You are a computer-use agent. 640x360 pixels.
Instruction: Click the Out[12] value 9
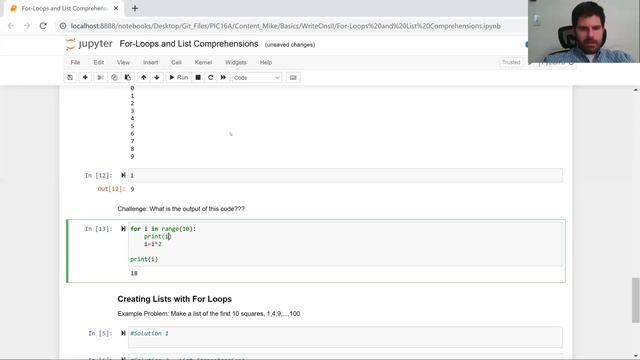[x=132, y=189]
